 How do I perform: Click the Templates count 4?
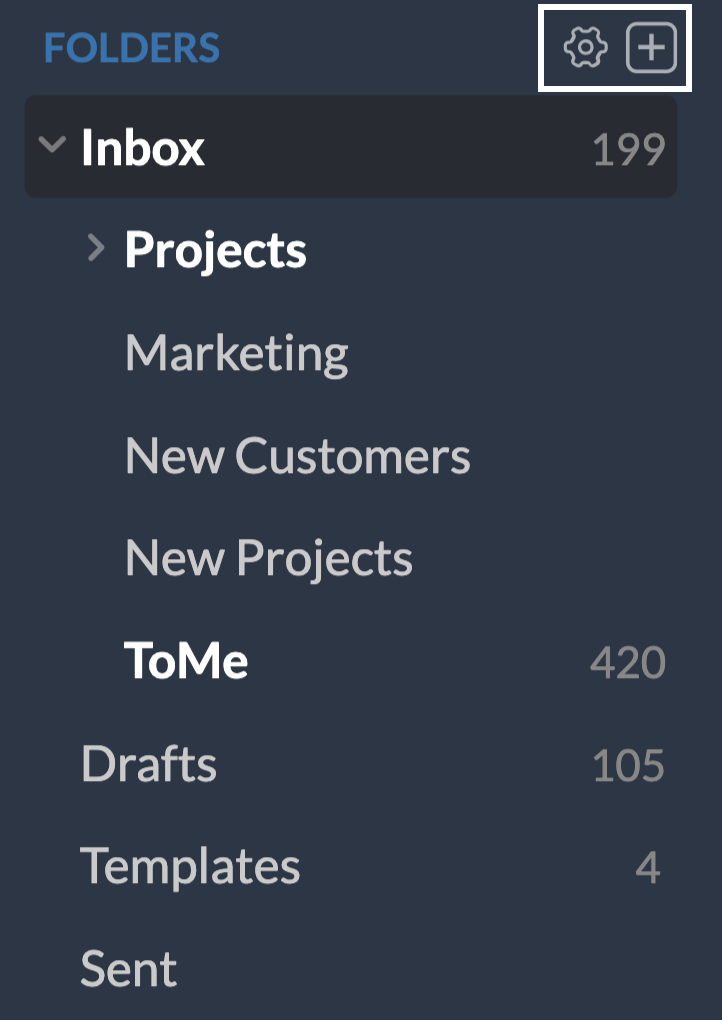coord(648,868)
